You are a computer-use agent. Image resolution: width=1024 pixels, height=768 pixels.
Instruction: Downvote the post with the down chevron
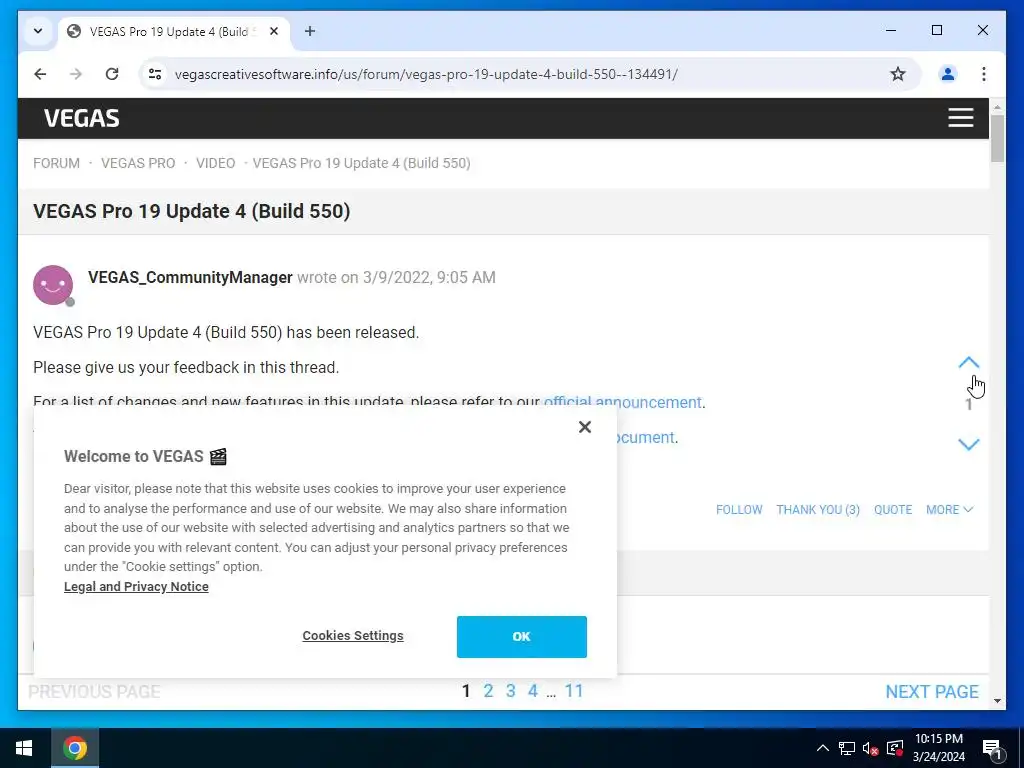(968, 445)
